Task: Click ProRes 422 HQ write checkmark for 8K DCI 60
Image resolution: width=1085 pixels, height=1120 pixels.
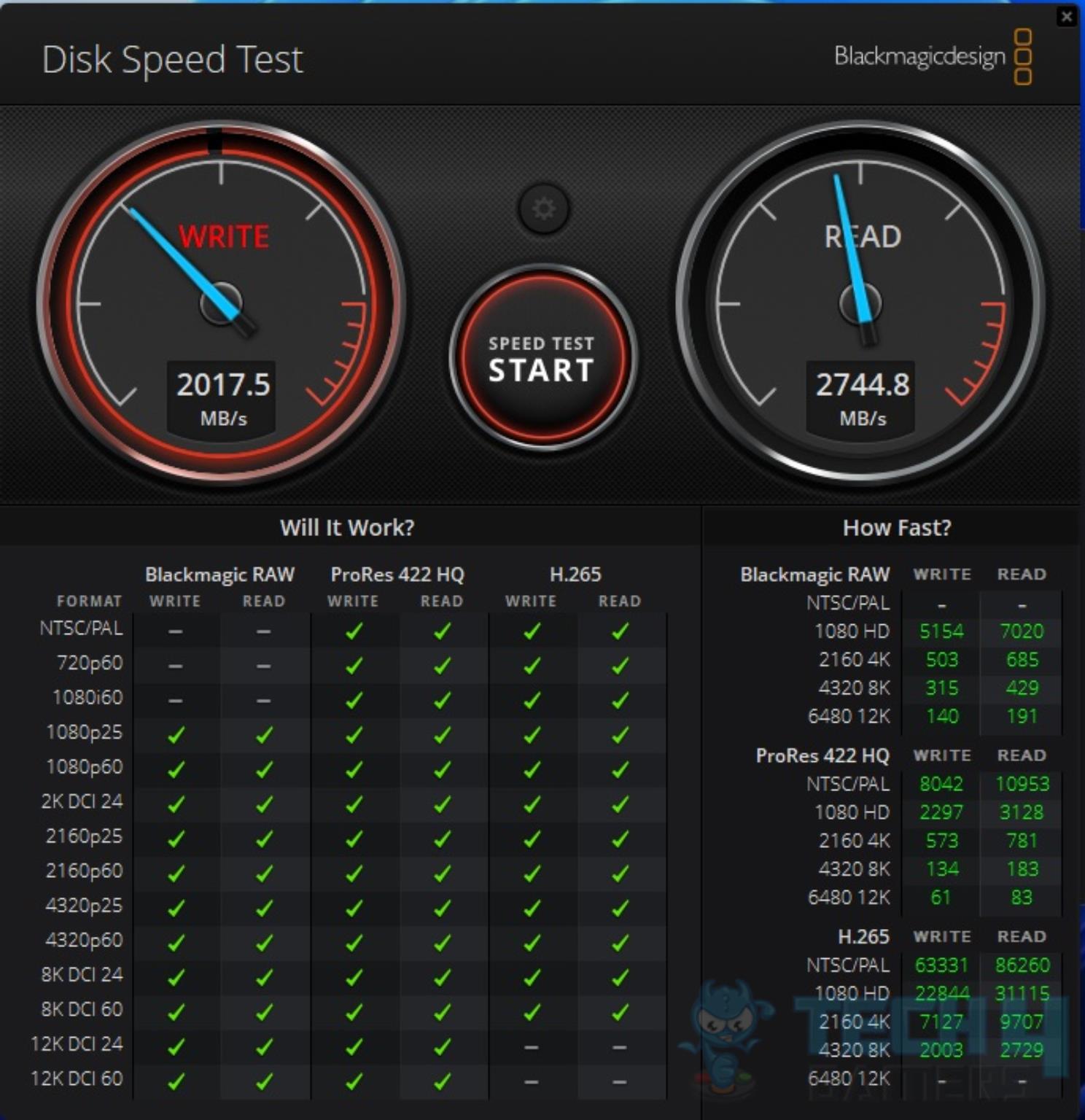Action: click(354, 1012)
